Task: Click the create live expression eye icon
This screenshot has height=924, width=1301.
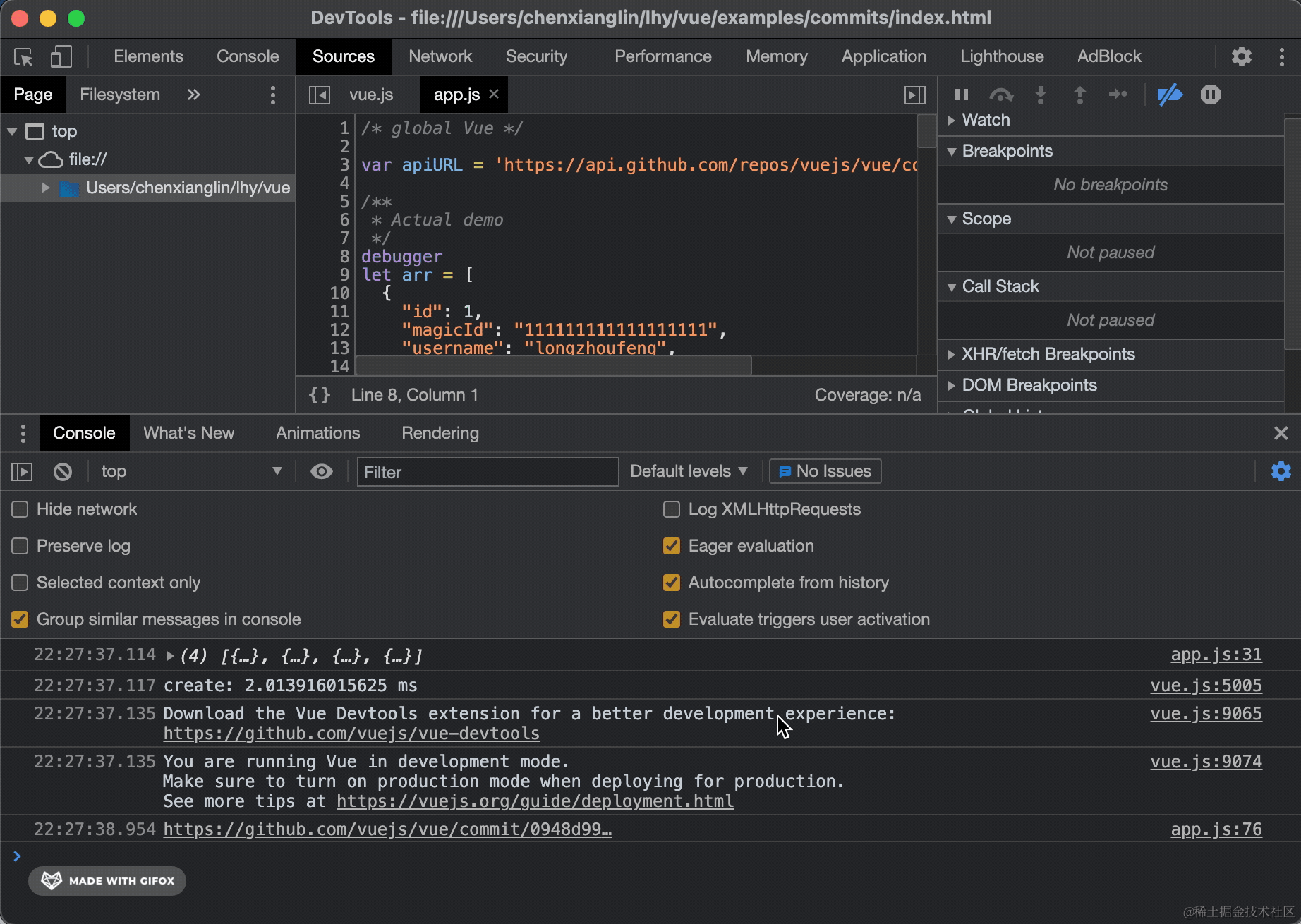Action: [322, 471]
